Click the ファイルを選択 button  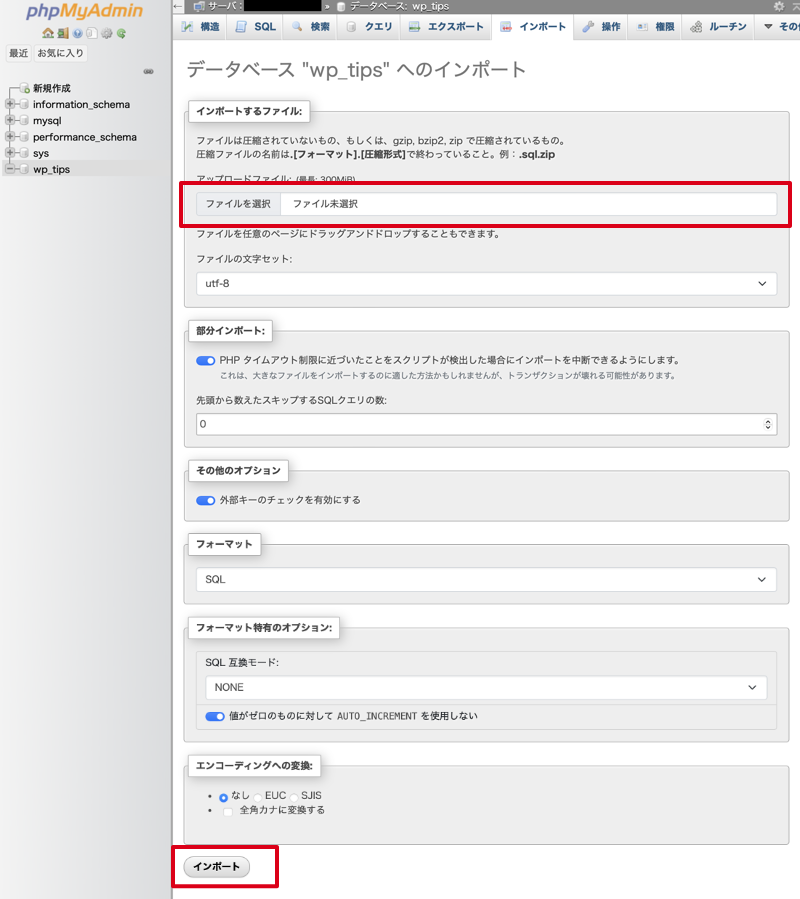(x=239, y=204)
